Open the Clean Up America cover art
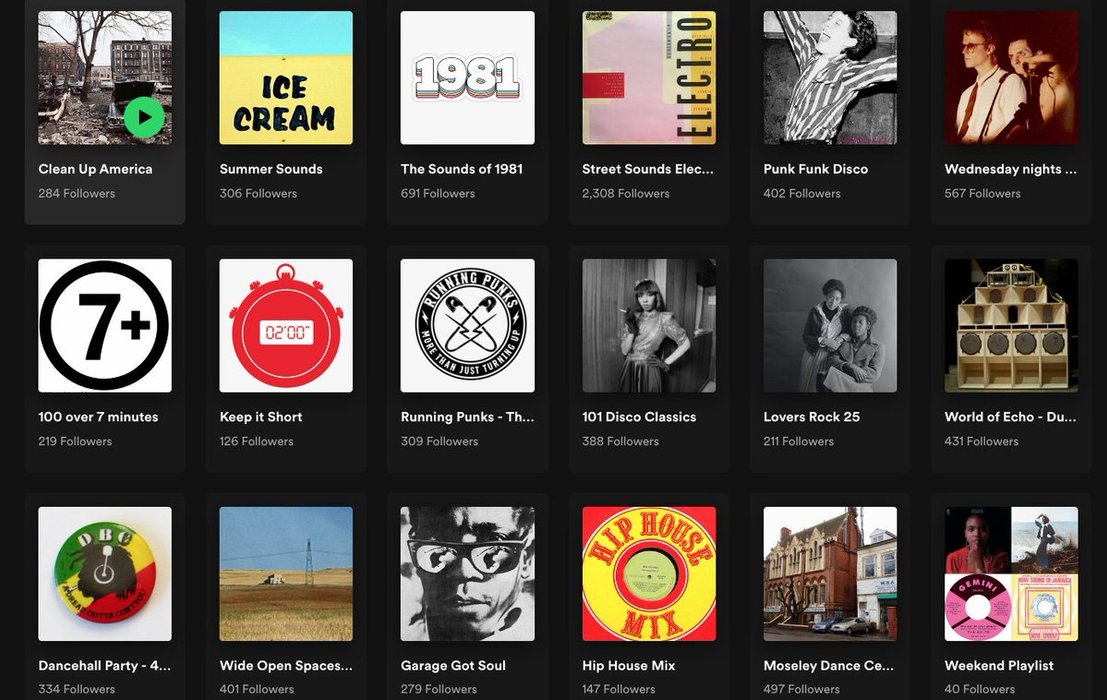The image size is (1107, 700). (x=104, y=78)
